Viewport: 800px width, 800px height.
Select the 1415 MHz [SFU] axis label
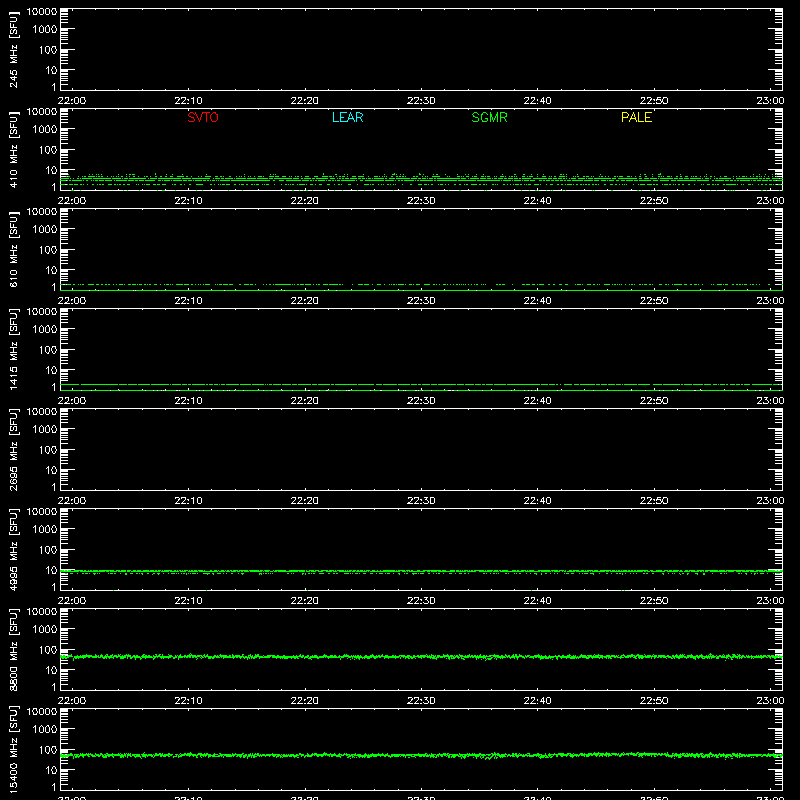pos(13,349)
